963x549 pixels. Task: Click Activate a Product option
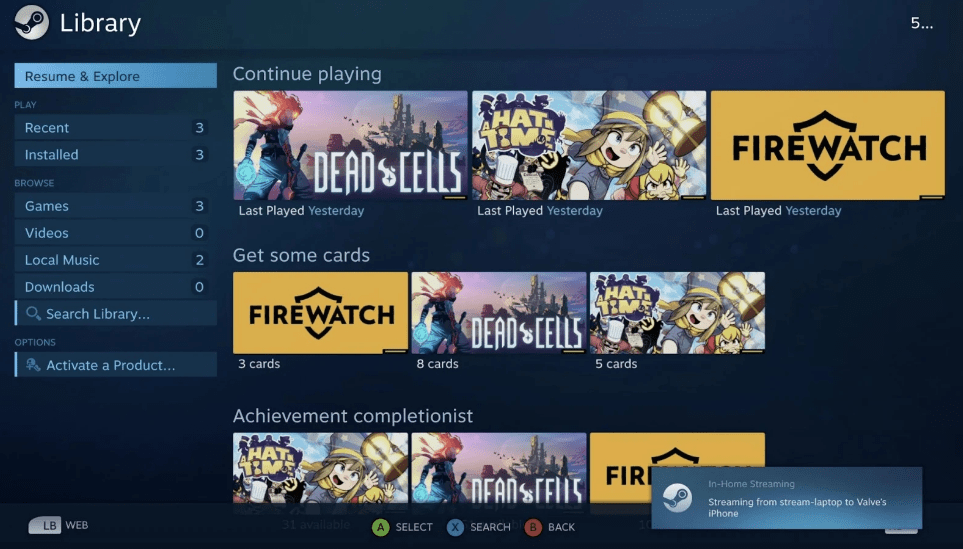[x=115, y=365]
